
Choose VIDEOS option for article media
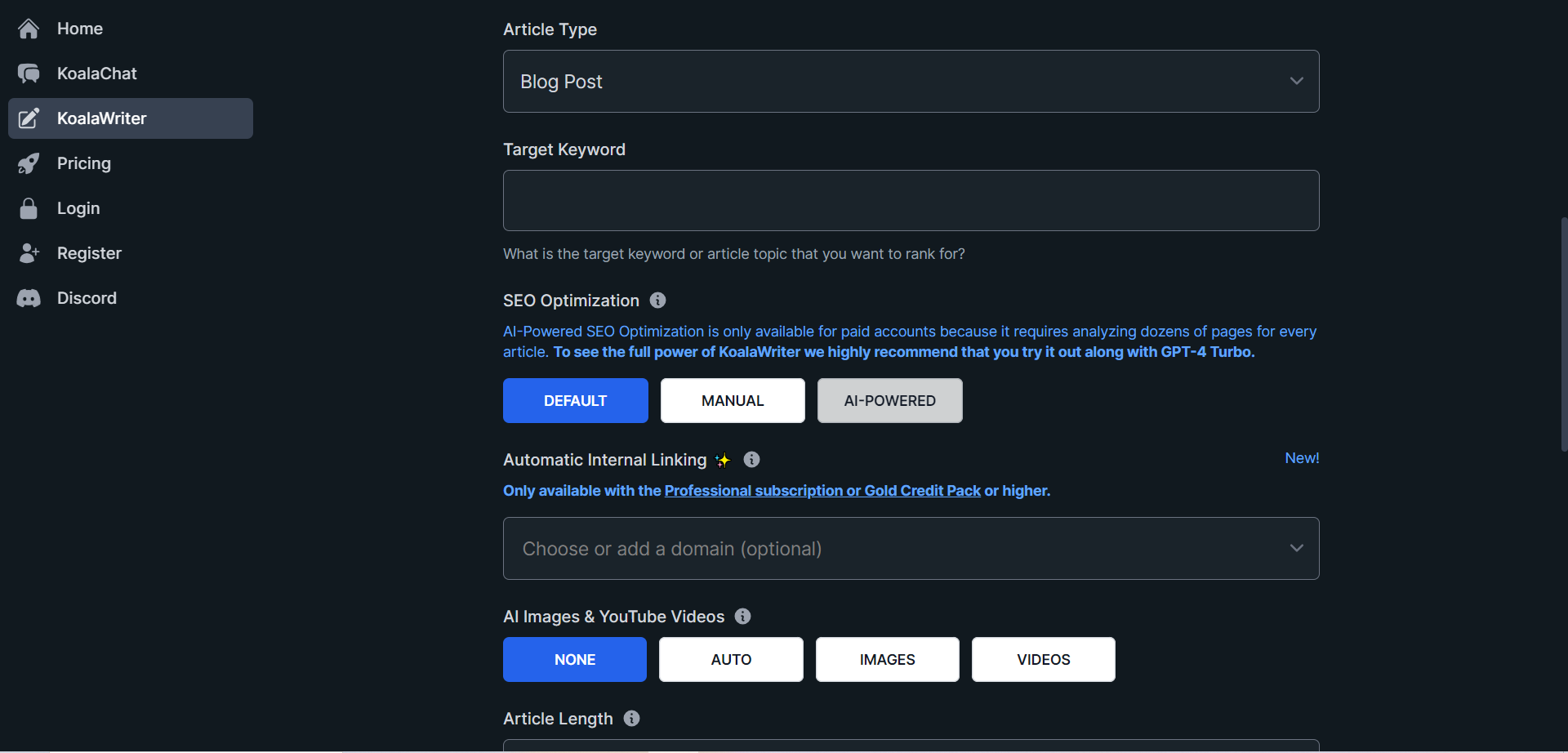[1044, 659]
